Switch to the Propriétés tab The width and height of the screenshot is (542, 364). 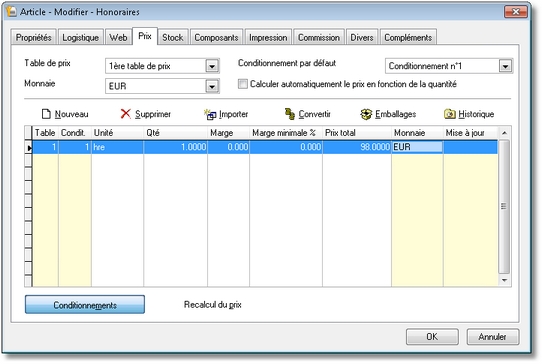[34, 37]
